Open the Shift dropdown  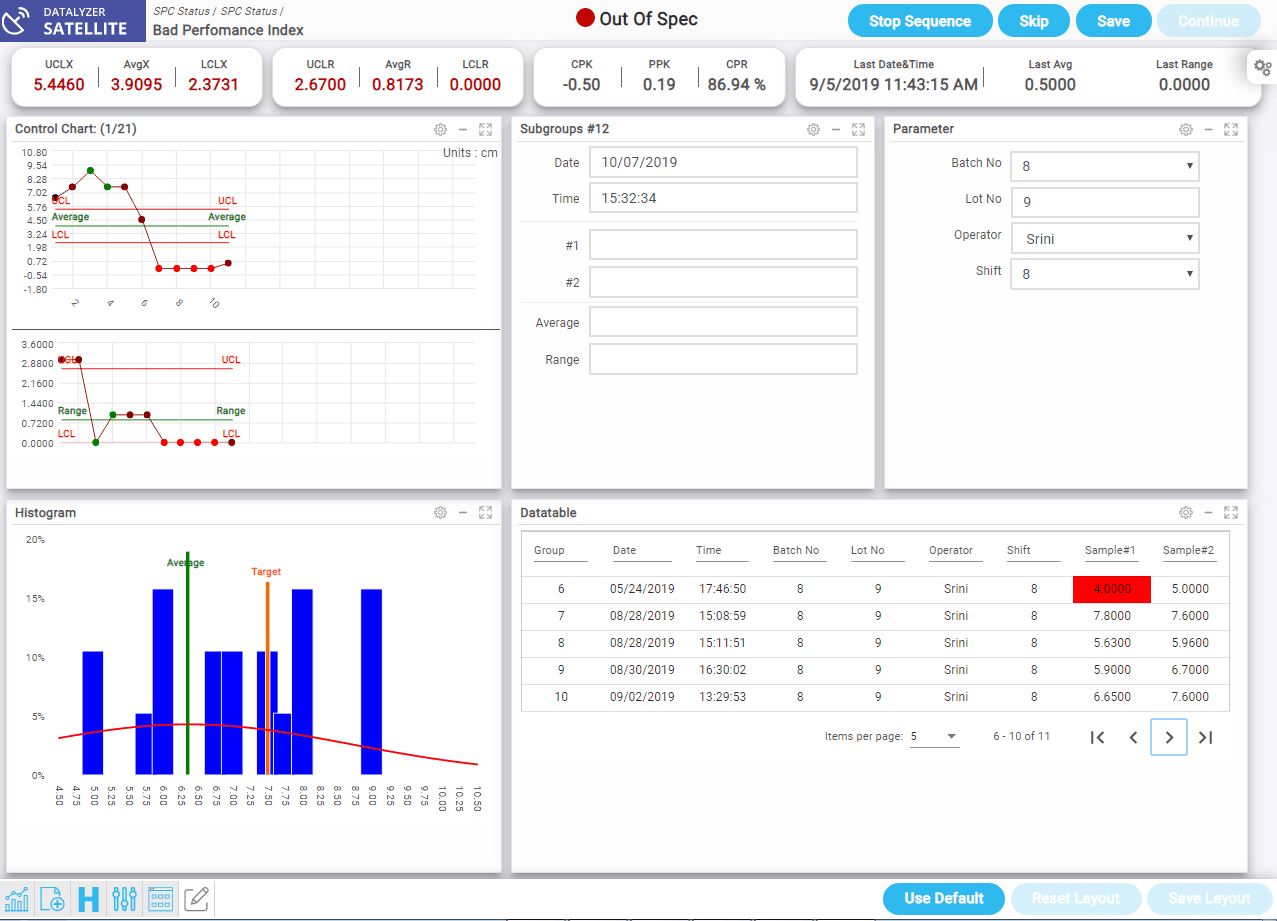(x=1105, y=273)
